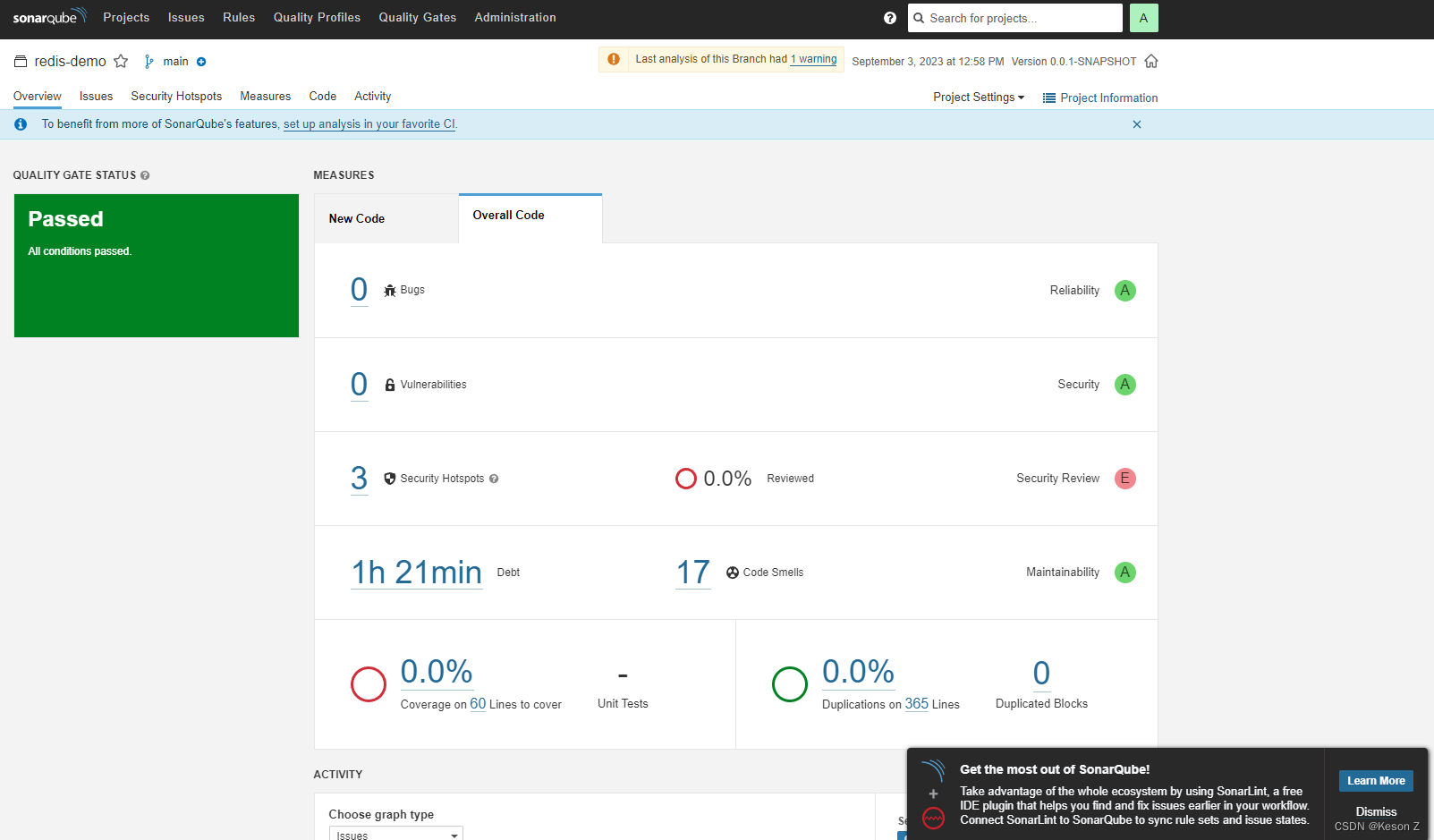Open Project Information
Image resolution: width=1434 pixels, height=840 pixels.
pos(1100,98)
